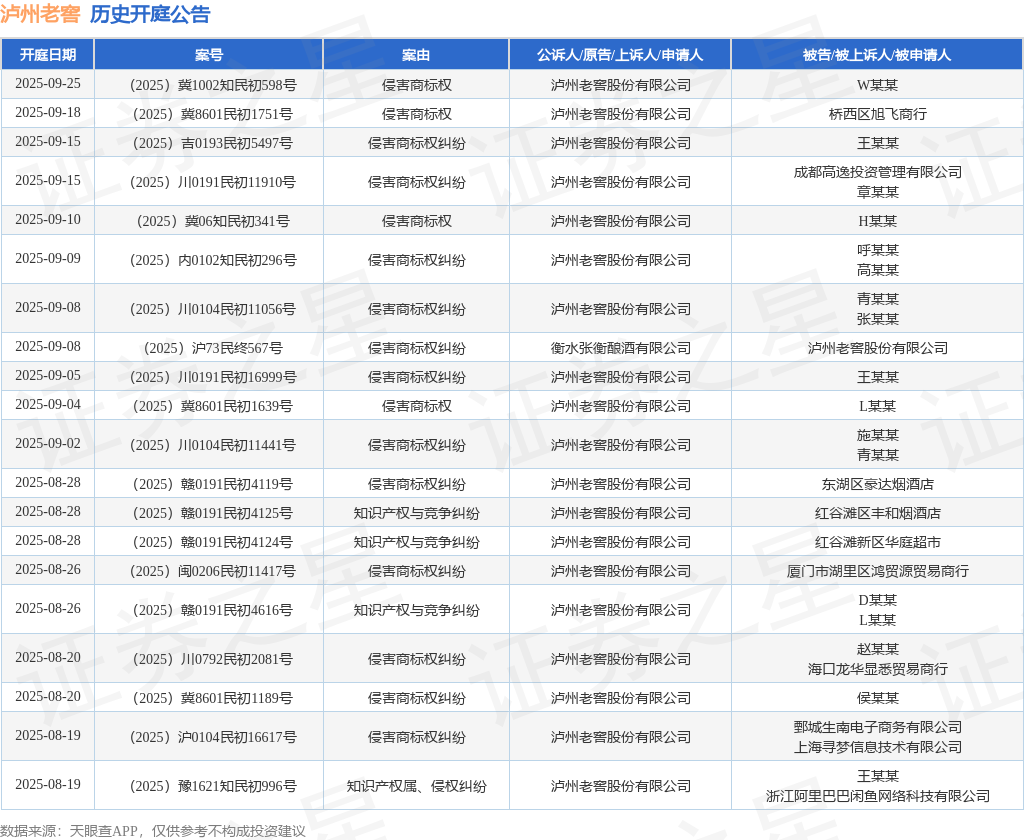Click defendant 桥西区旭飞商行
Screen dimensions: 1024x840
[x=877, y=114]
